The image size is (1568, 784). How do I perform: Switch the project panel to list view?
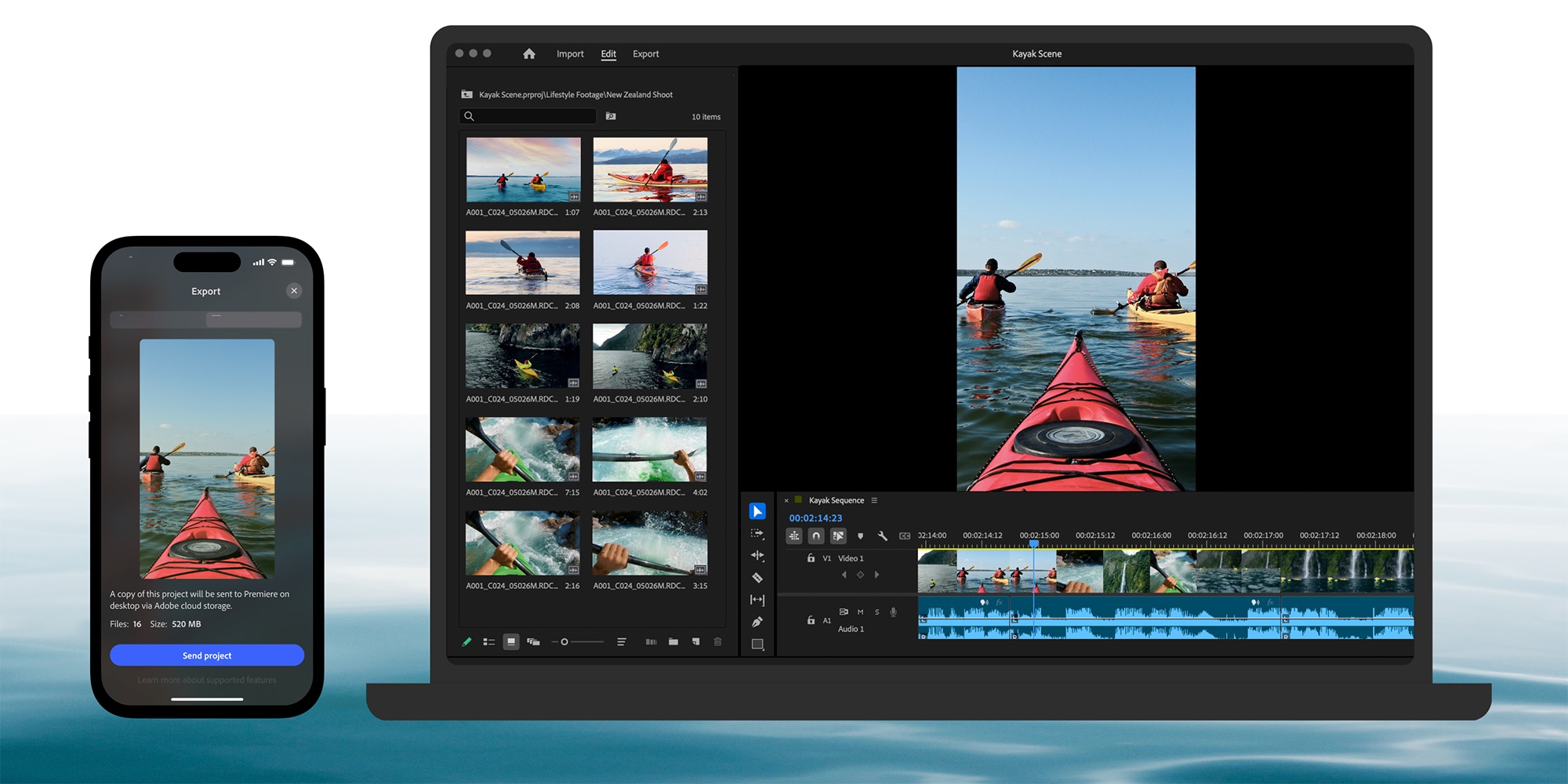click(x=488, y=641)
